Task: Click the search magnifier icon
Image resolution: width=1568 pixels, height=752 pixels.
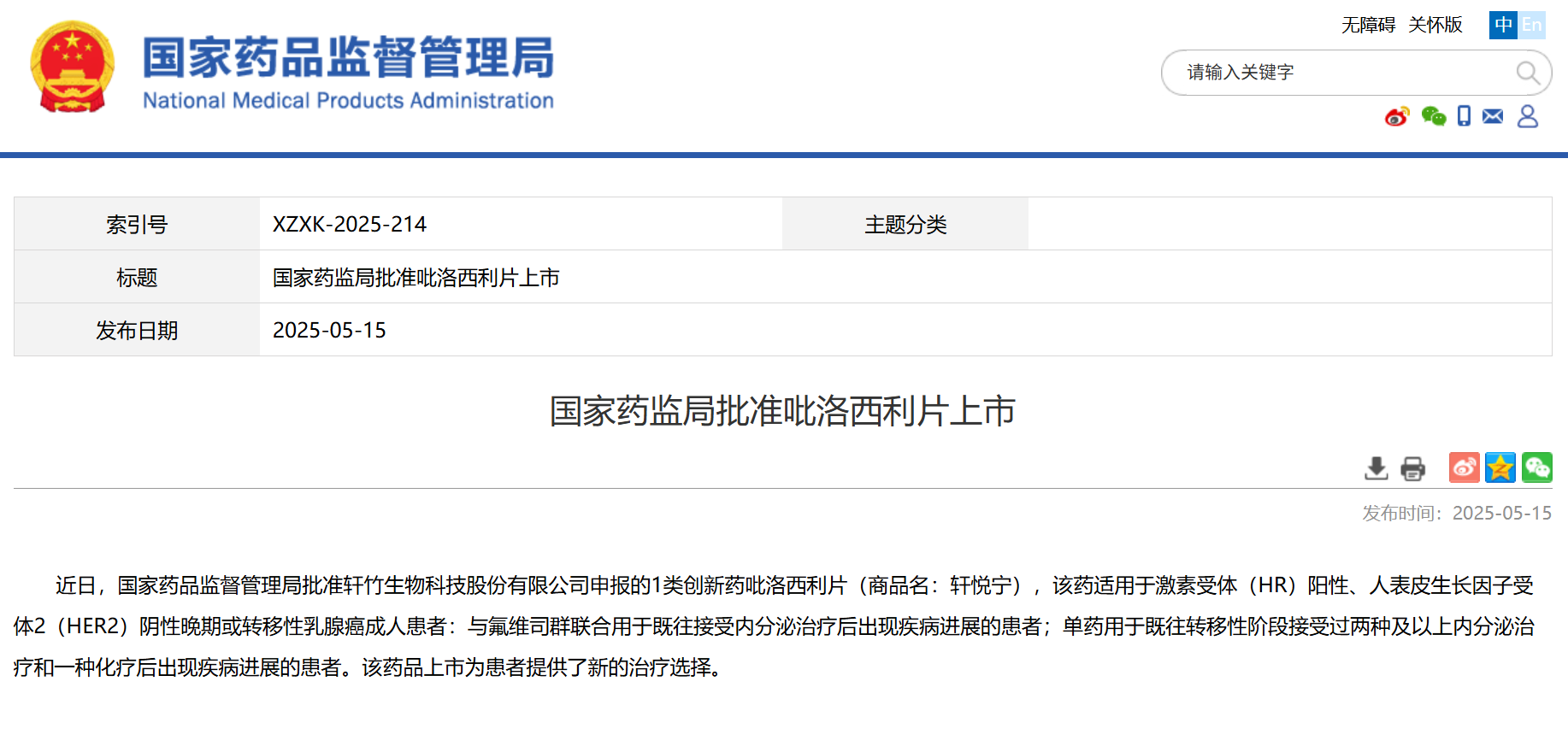Action: 1527,73
